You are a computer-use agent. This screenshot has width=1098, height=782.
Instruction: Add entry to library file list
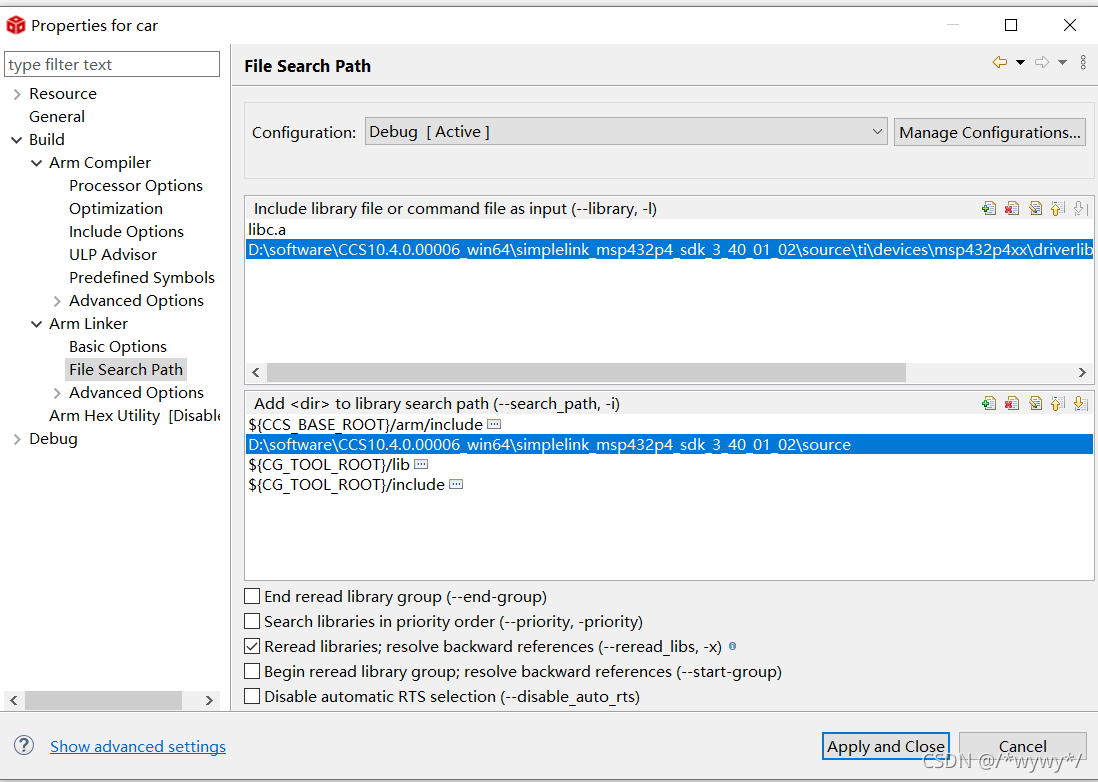(x=989, y=208)
